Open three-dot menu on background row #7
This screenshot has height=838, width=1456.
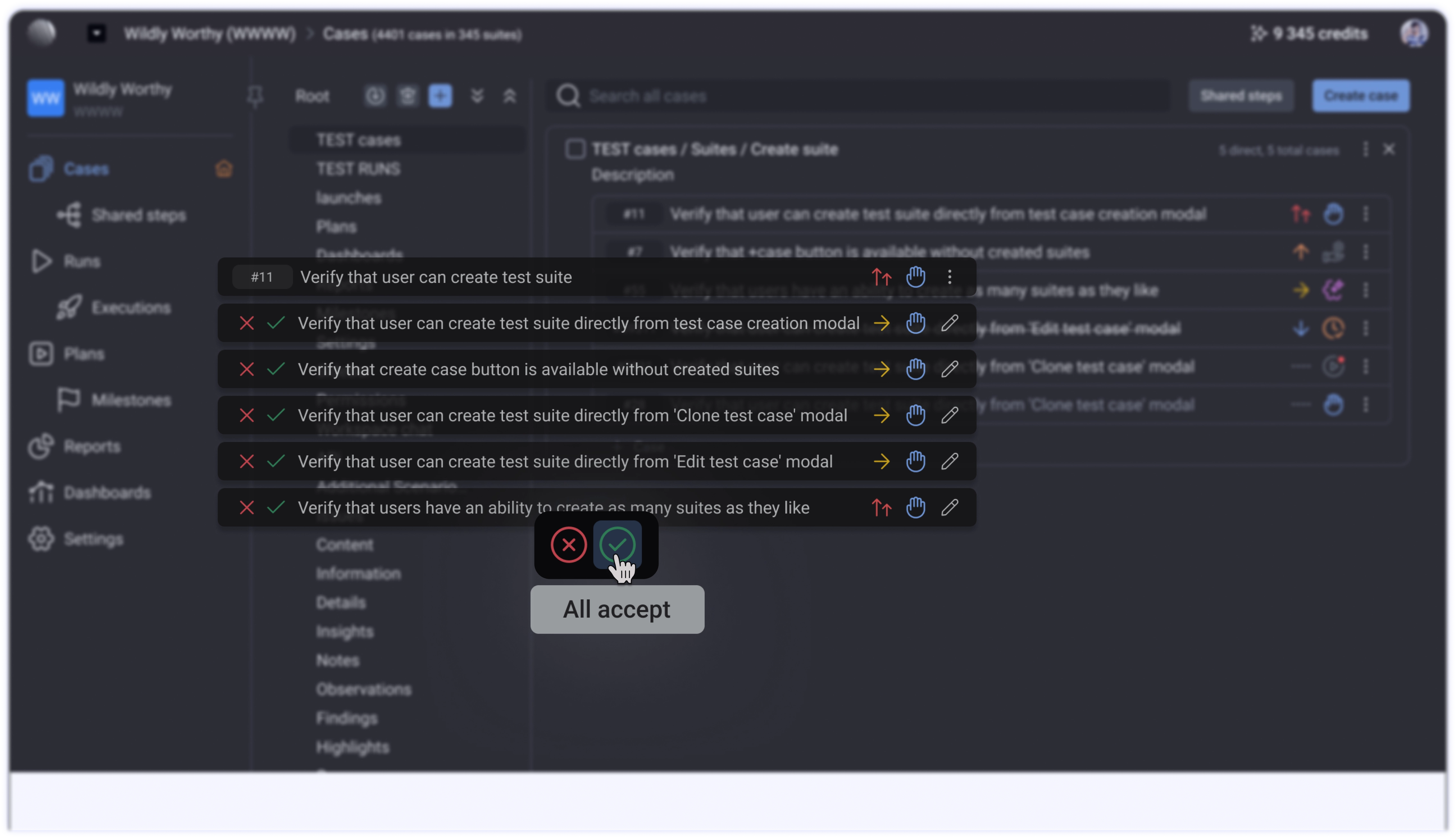pos(1366,252)
